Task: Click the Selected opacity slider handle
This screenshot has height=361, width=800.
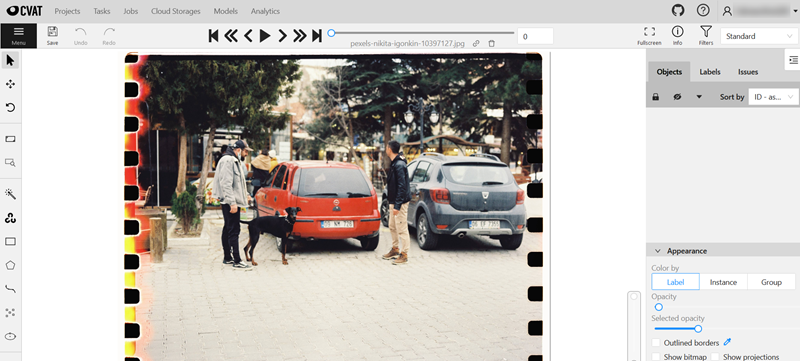Action: tap(698, 329)
